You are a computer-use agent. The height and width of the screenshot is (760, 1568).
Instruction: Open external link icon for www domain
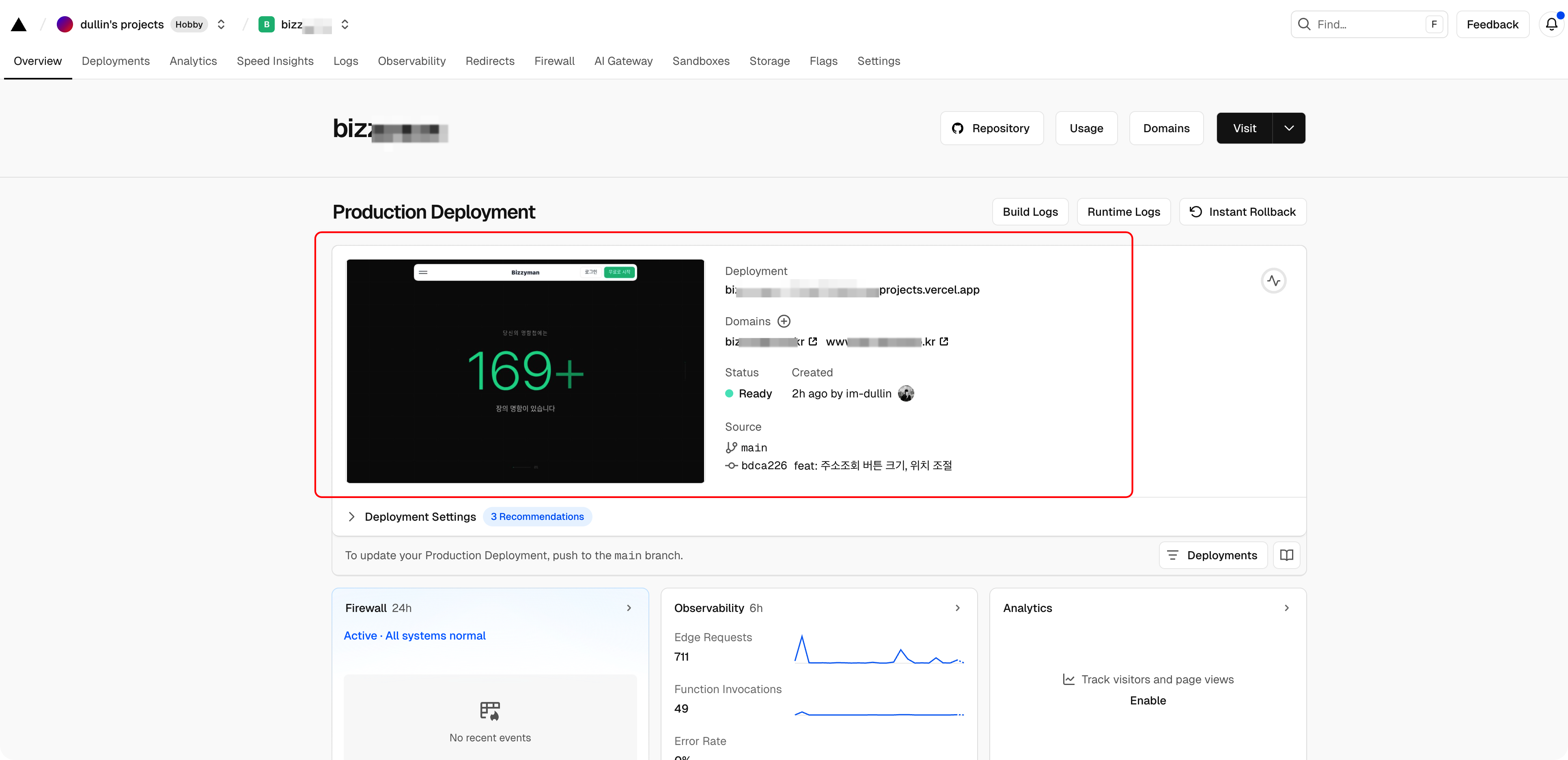[944, 341]
